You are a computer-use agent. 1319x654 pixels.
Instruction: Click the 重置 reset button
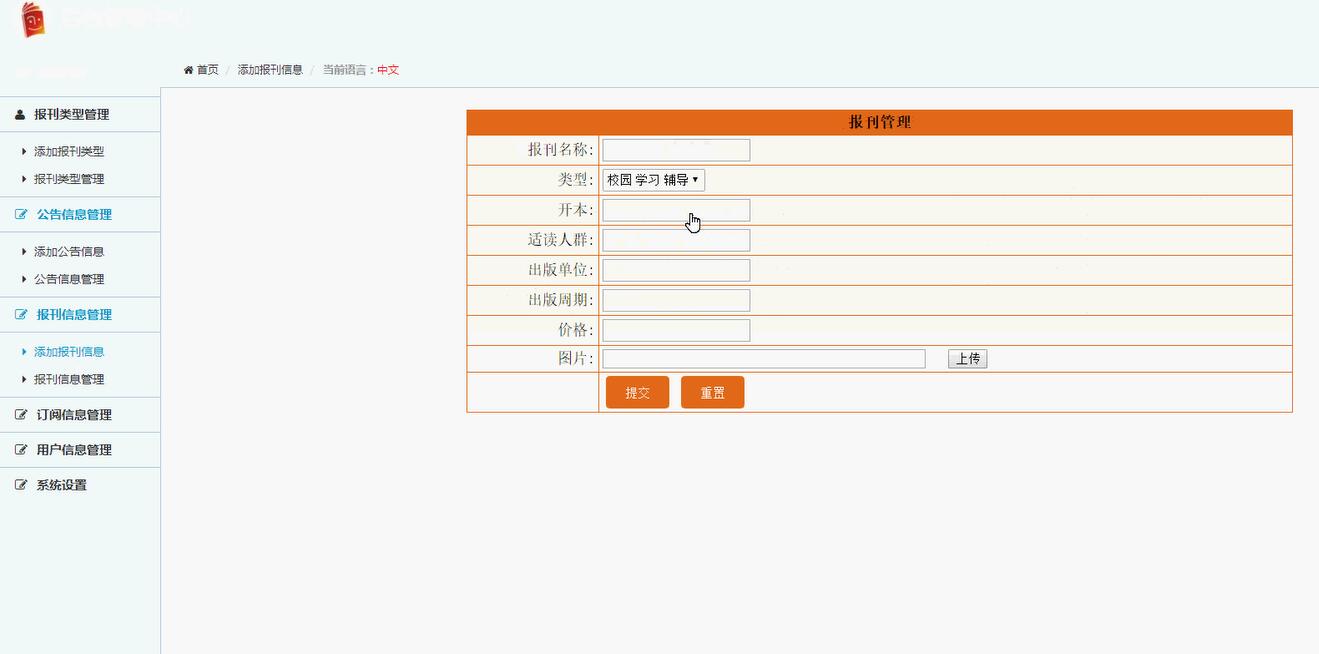click(x=712, y=393)
